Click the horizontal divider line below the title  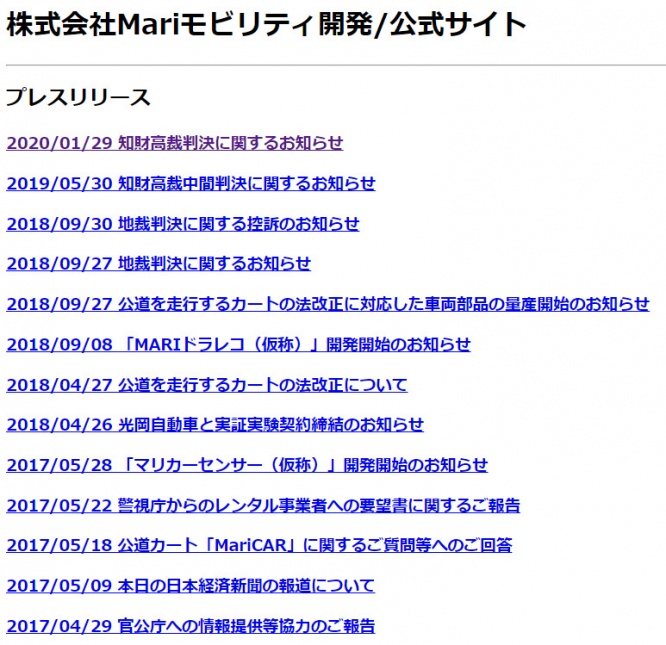point(333,66)
